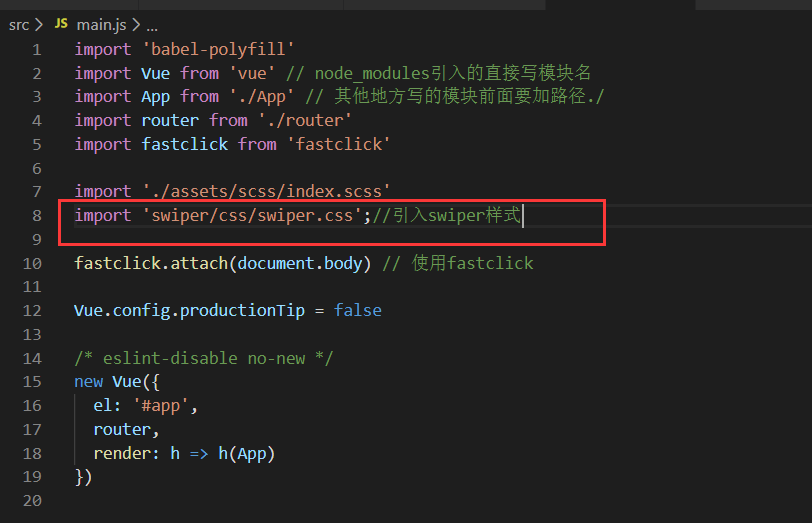Click the '#app' string on line 16

(x=161, y=405)
